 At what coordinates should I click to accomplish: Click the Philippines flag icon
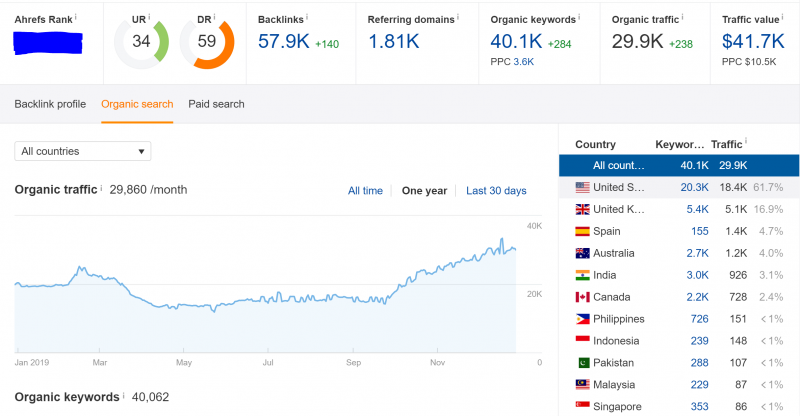click(582, 319)
